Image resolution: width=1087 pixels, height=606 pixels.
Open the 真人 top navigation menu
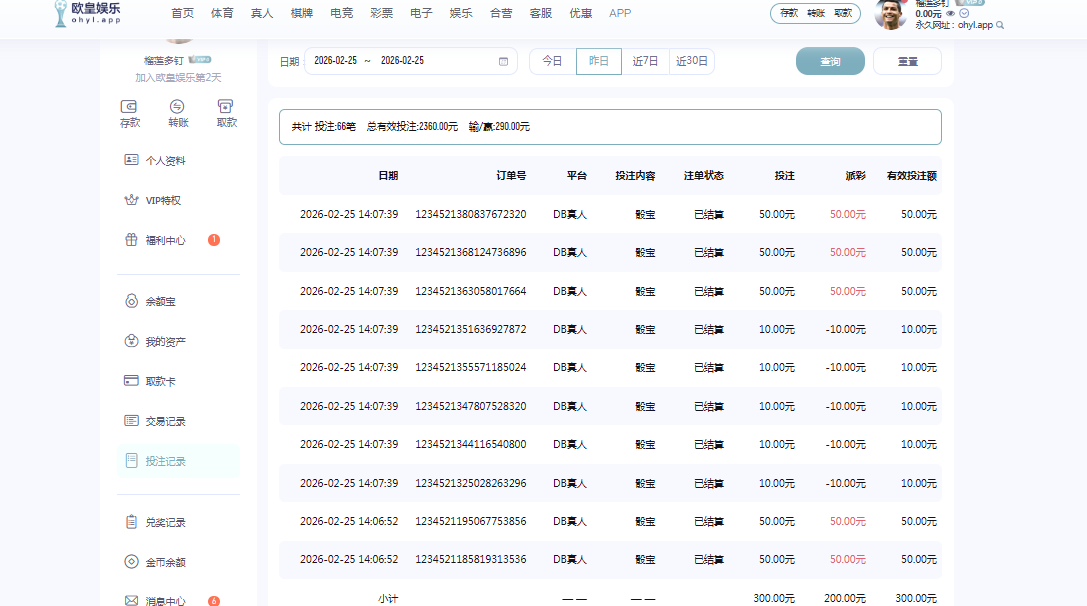click(x=262, y=13)
